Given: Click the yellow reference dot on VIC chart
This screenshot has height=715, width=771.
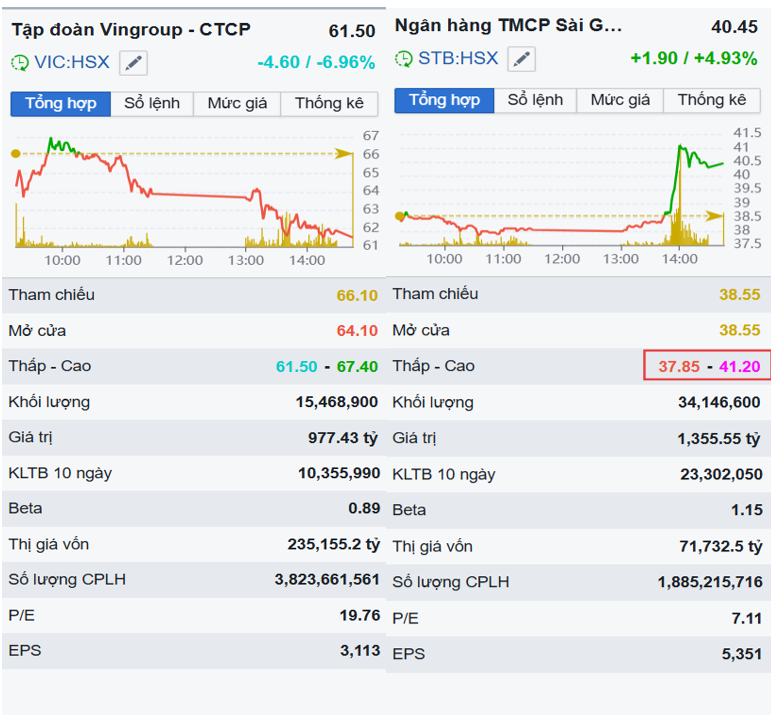Looking at the screenshot, I should pyautogui.click(x=16, y=154).
